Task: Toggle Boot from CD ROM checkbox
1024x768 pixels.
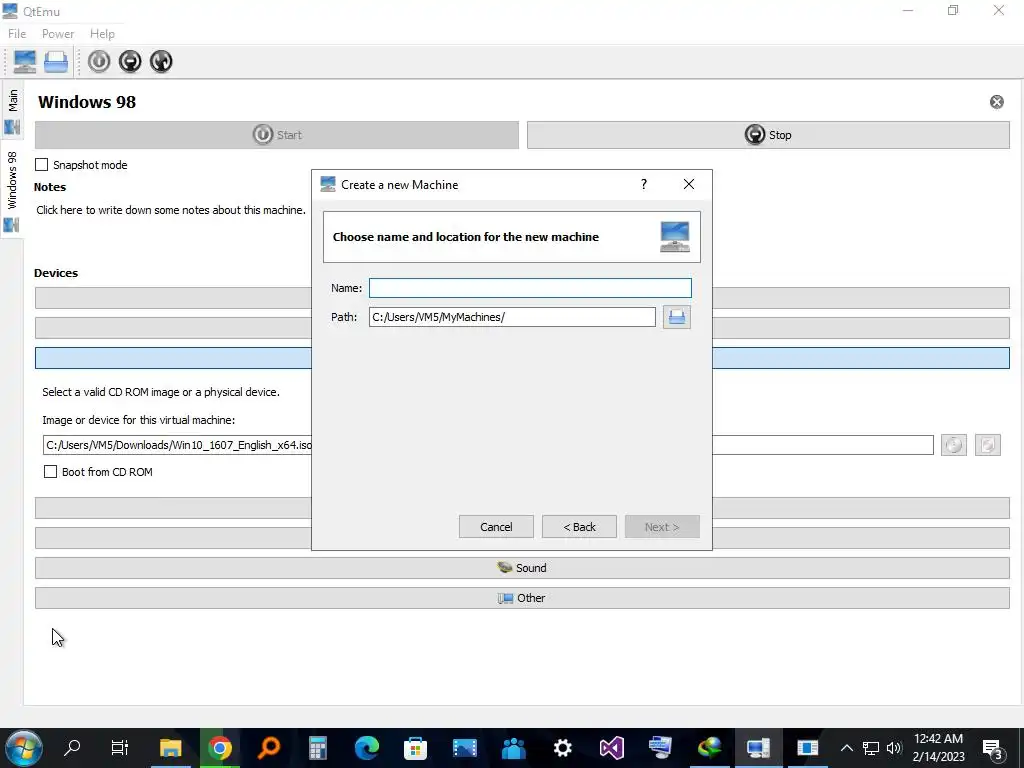Action: (50, 472)
